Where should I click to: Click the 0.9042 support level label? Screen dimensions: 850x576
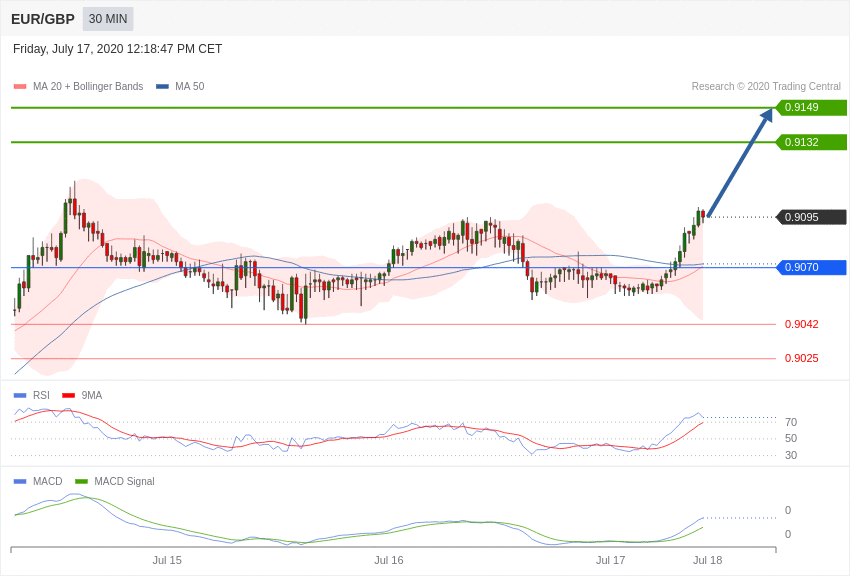point(802,324)
